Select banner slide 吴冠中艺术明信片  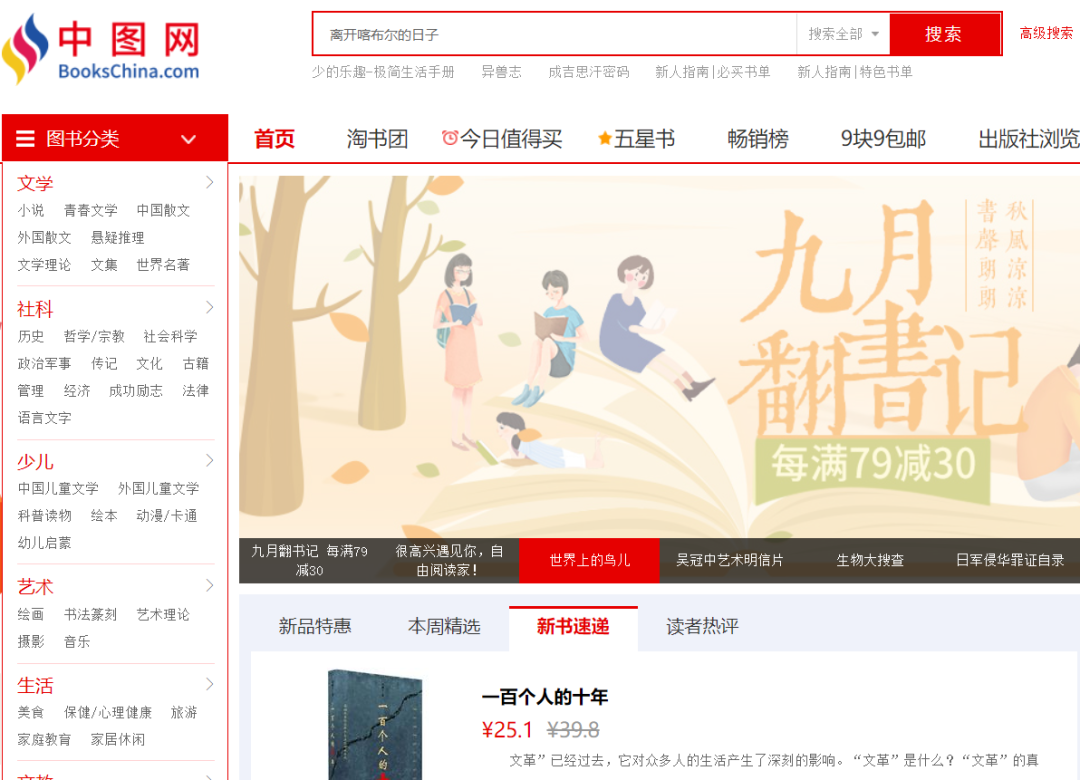pos(729,560)
